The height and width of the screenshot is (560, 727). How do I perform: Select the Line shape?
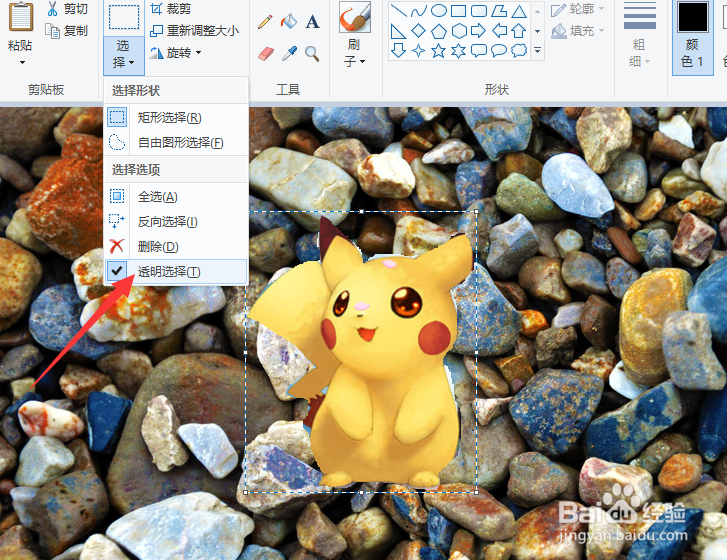click(398, 11)
